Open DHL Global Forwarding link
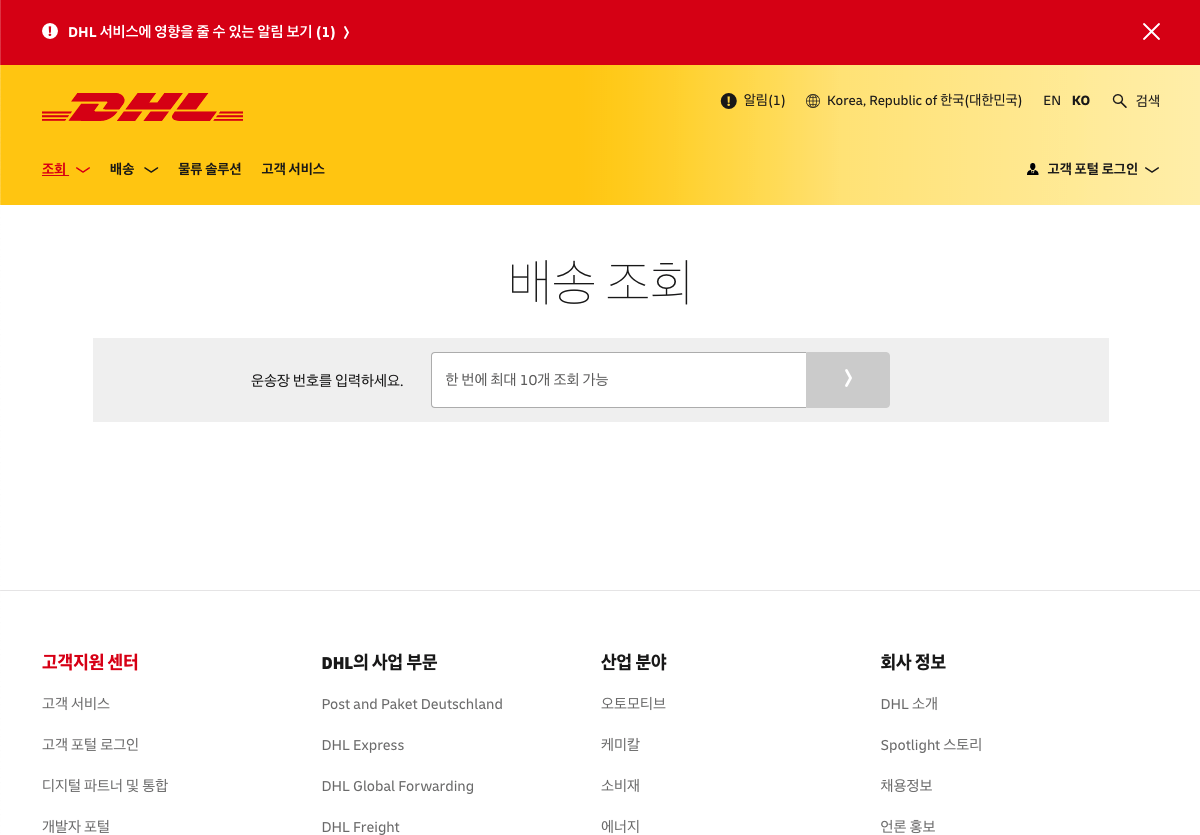This screenshot has height=835, width=1200. point(398,786)
